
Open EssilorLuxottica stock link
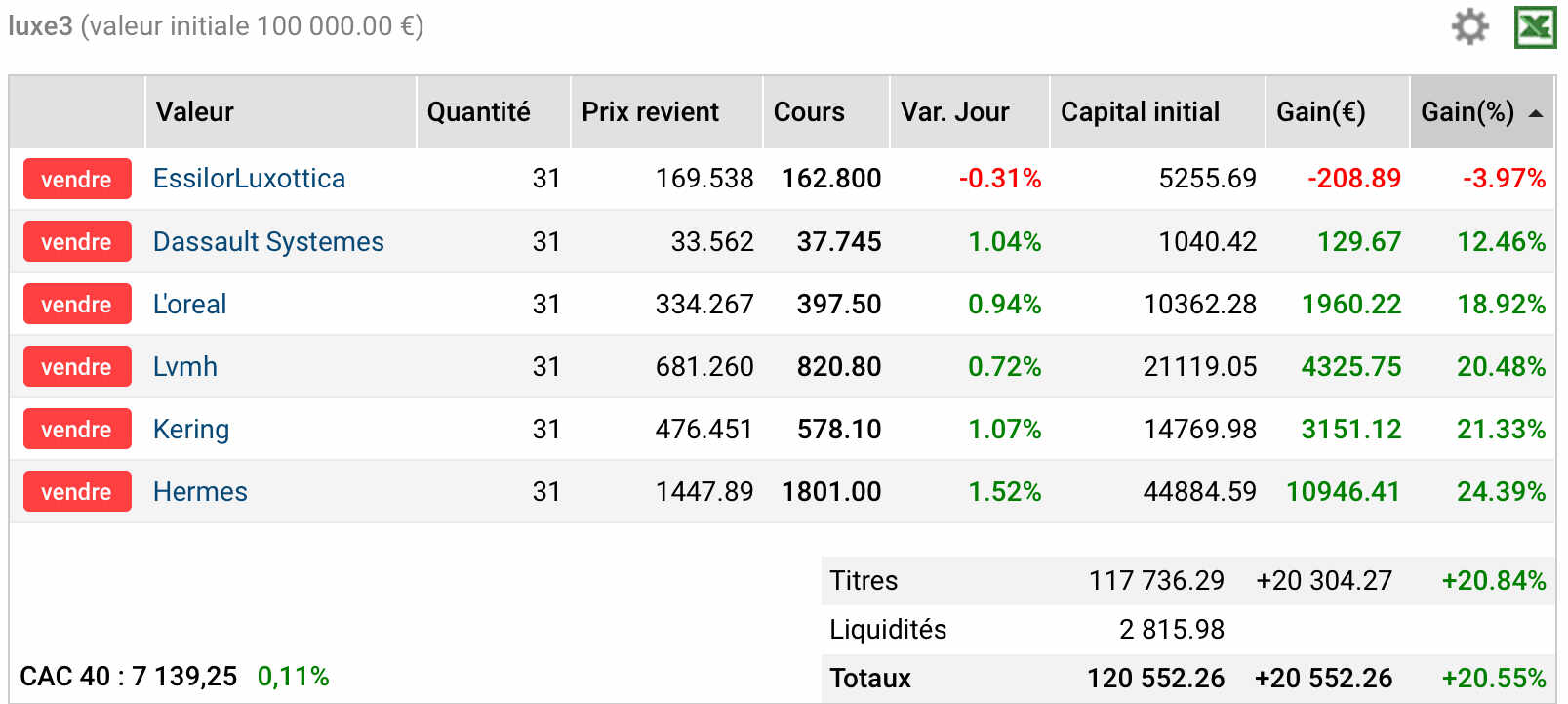[x=249, y=179]
